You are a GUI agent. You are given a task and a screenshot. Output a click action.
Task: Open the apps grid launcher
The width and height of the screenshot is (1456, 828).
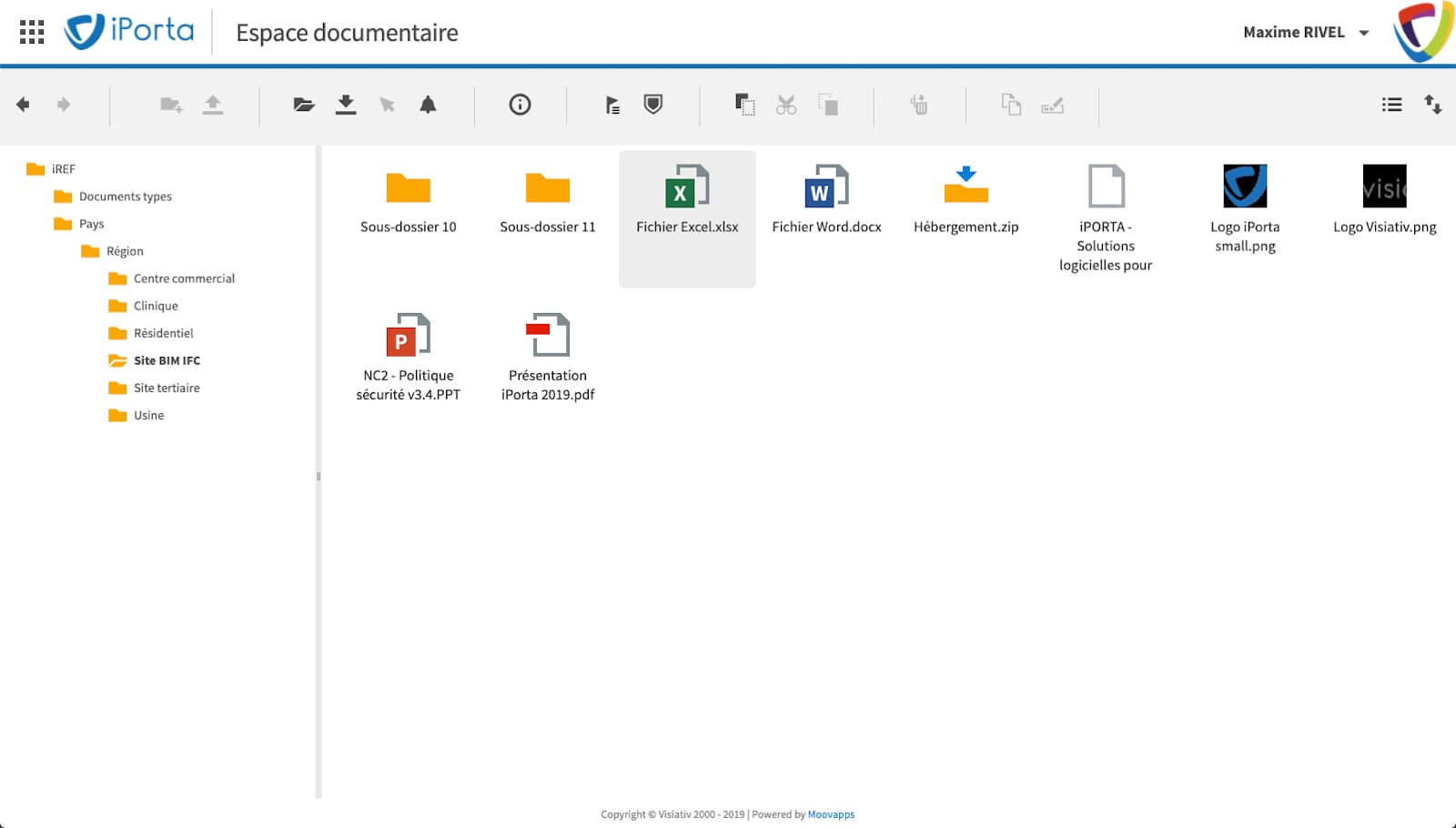pyautogui.click(x=32, y=33)
